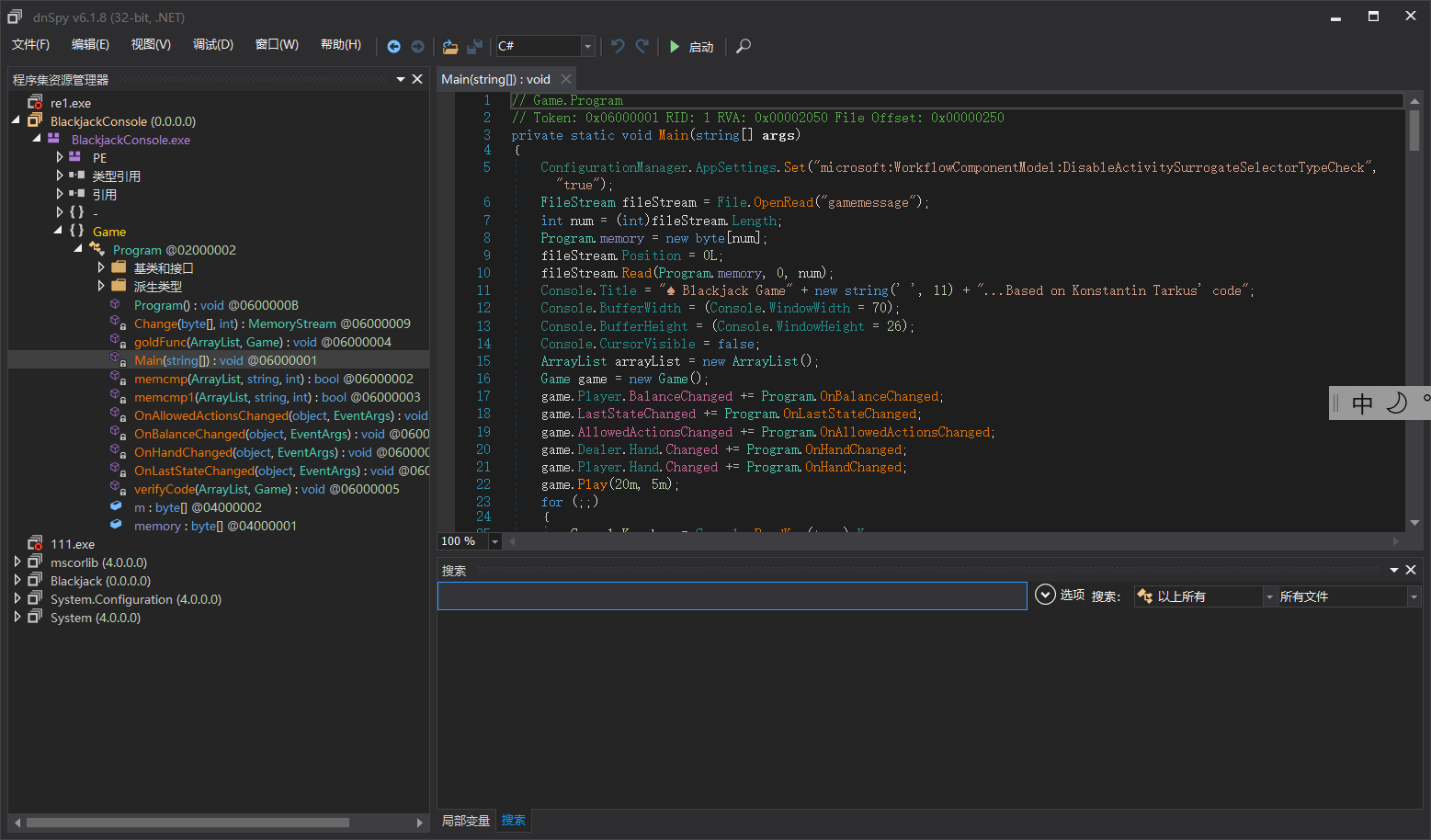Click the navigate back arrow icon

(393, 46)
